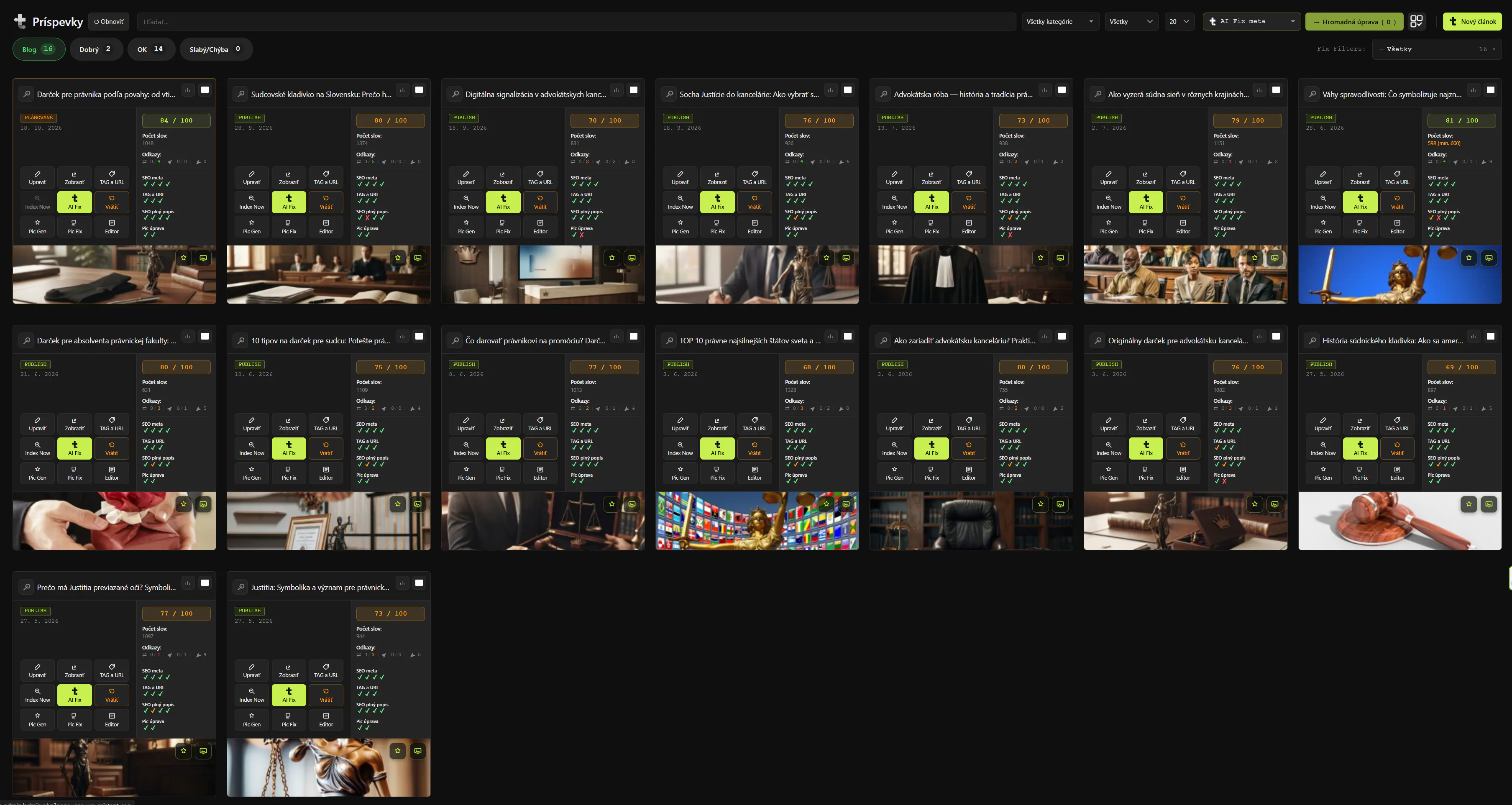Toggle the grid select-all icon in the top bar

pyautogui.click(x=1416, y=22)
